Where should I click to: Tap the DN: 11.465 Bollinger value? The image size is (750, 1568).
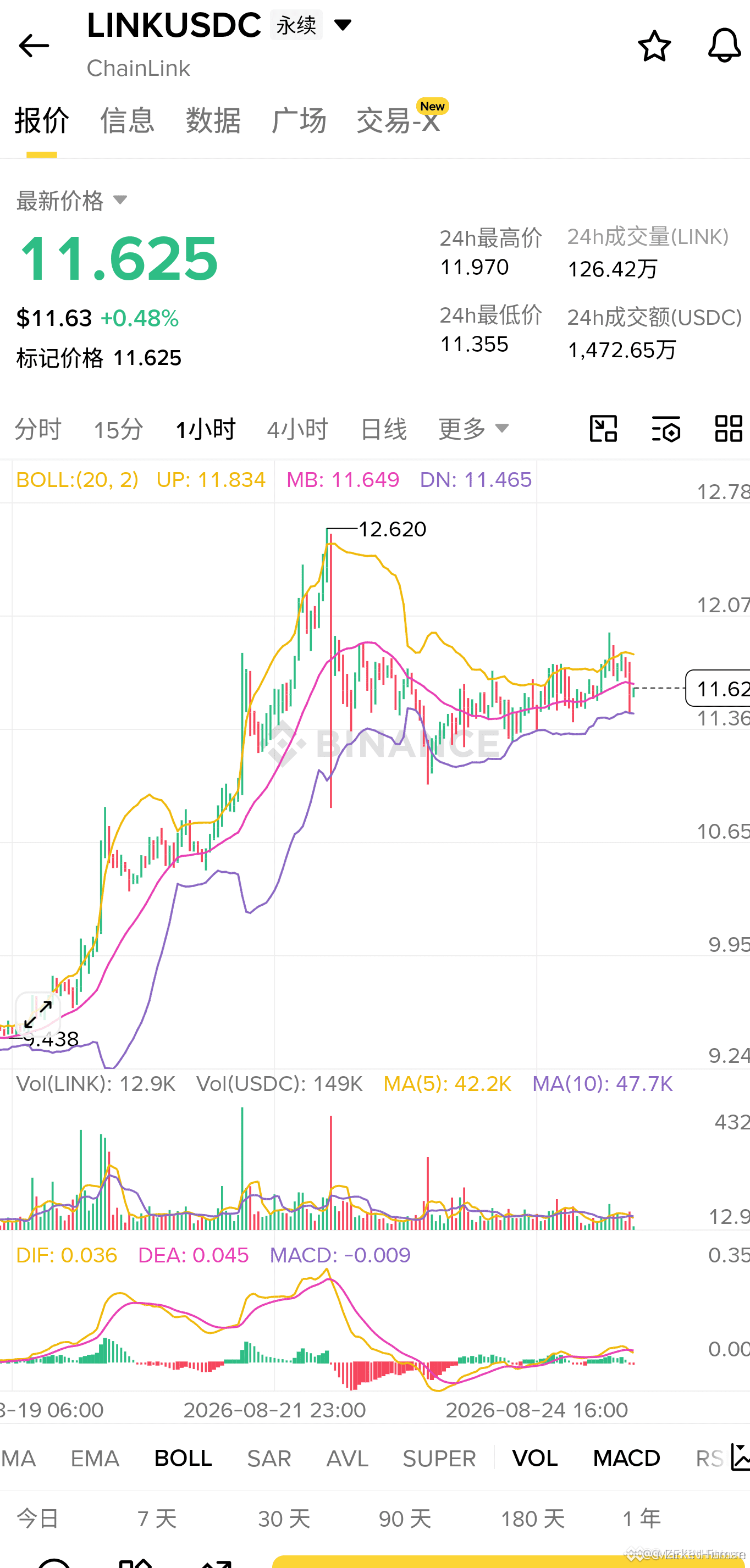476,480
